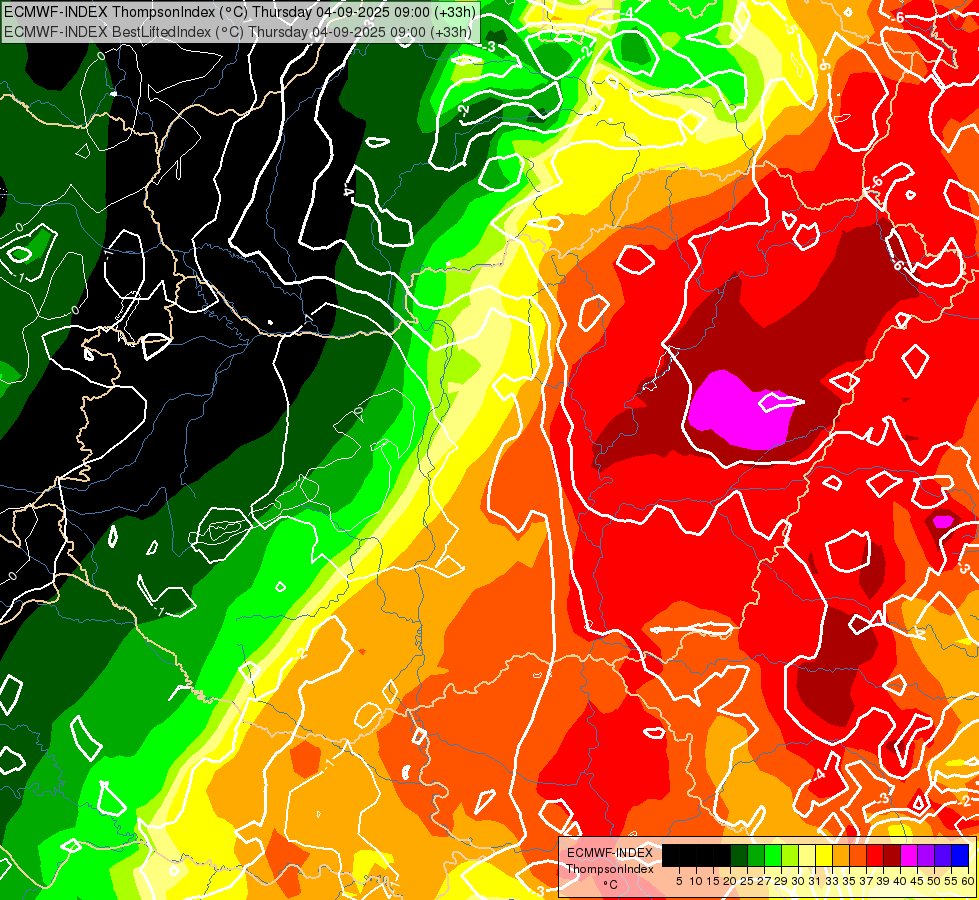Screen dimensions: 979x900
Task: Click the legend tick label '5'
Action: point(679,881)
